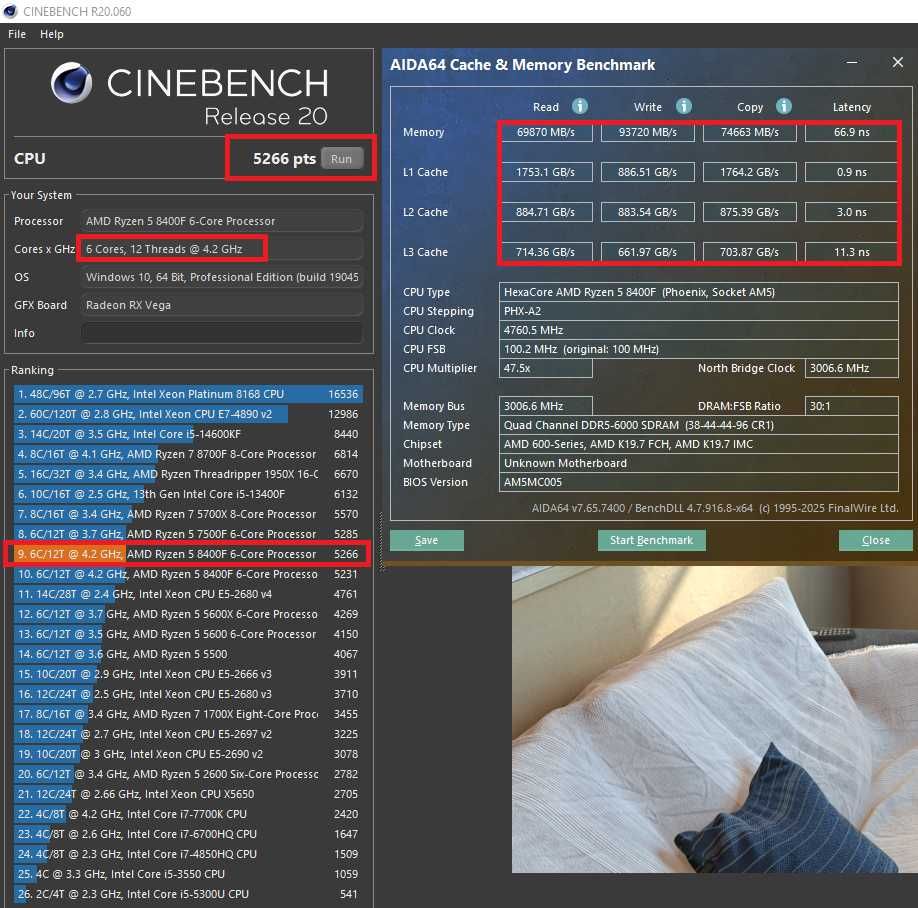Screen dimensions: 918x908
Task: Click the Close button in AIDA64
Action: [875, 540]
